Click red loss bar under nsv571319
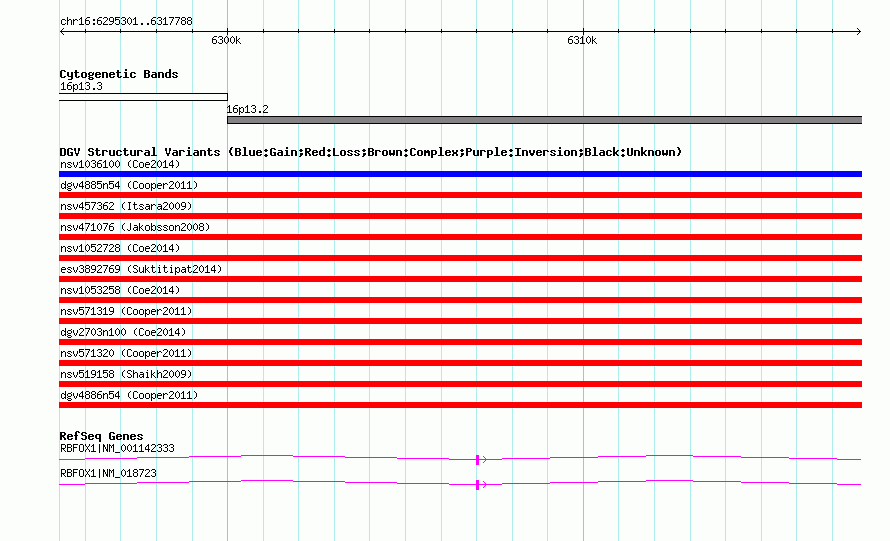Viewport: 890px width, 541px height. (x=460, y=321)
